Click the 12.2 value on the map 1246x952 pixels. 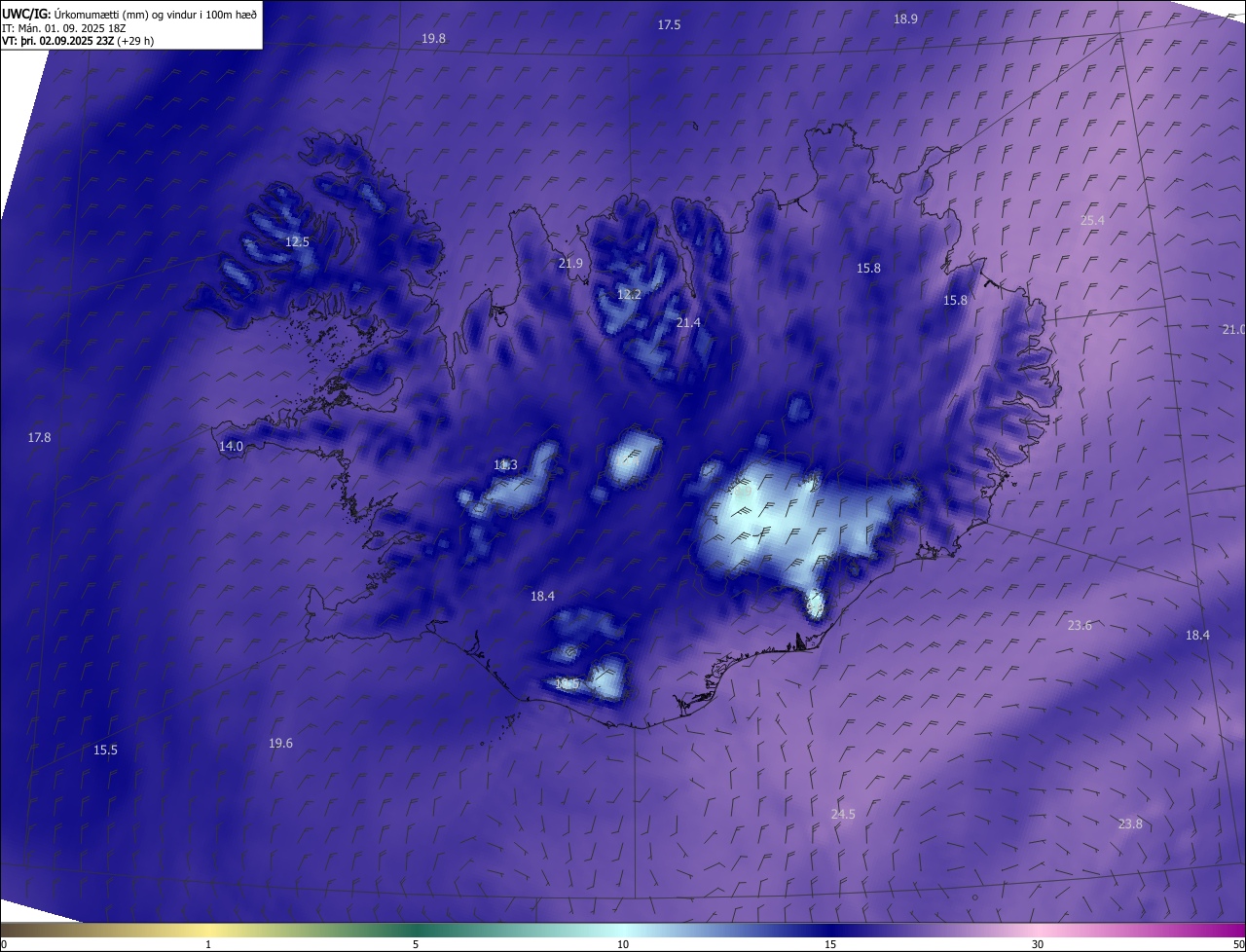pyautogui.click(x=629, y=295)
